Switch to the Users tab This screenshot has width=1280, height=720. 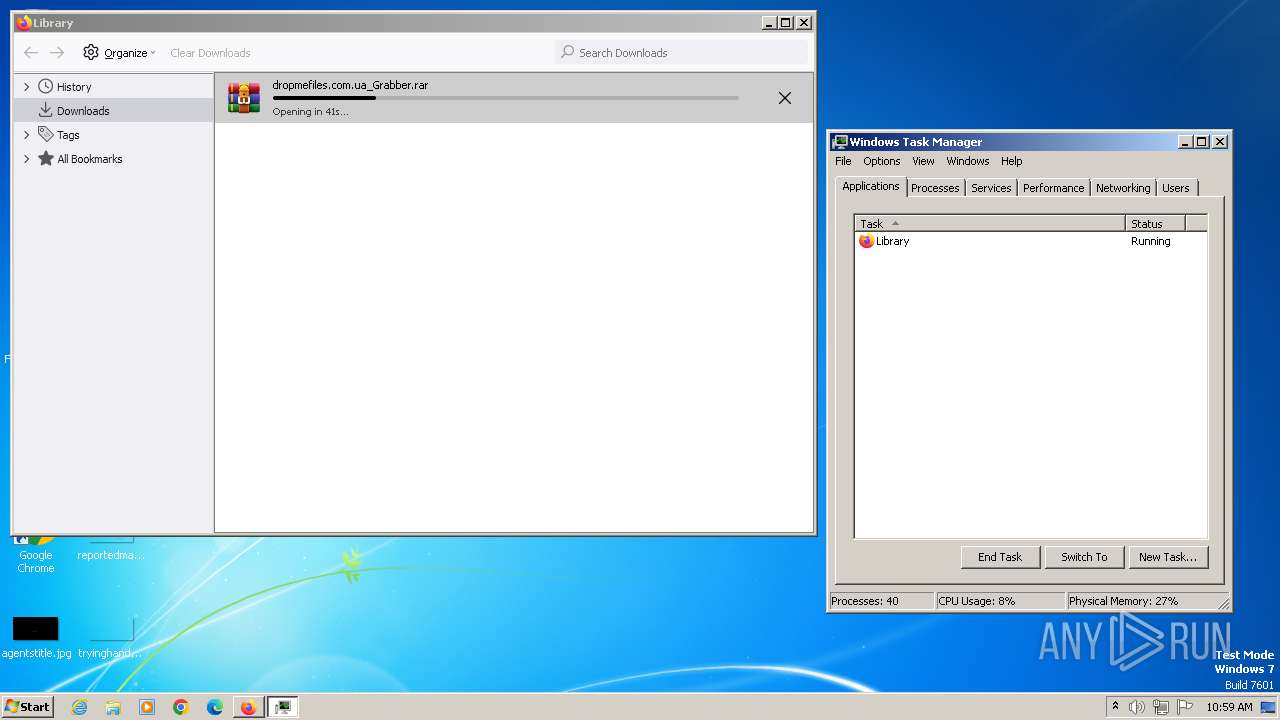tap(1176, 188)
